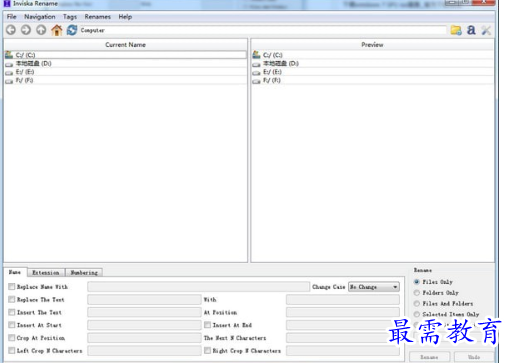
Task: Click the Insert The Text input field
Action: (144, 312)
